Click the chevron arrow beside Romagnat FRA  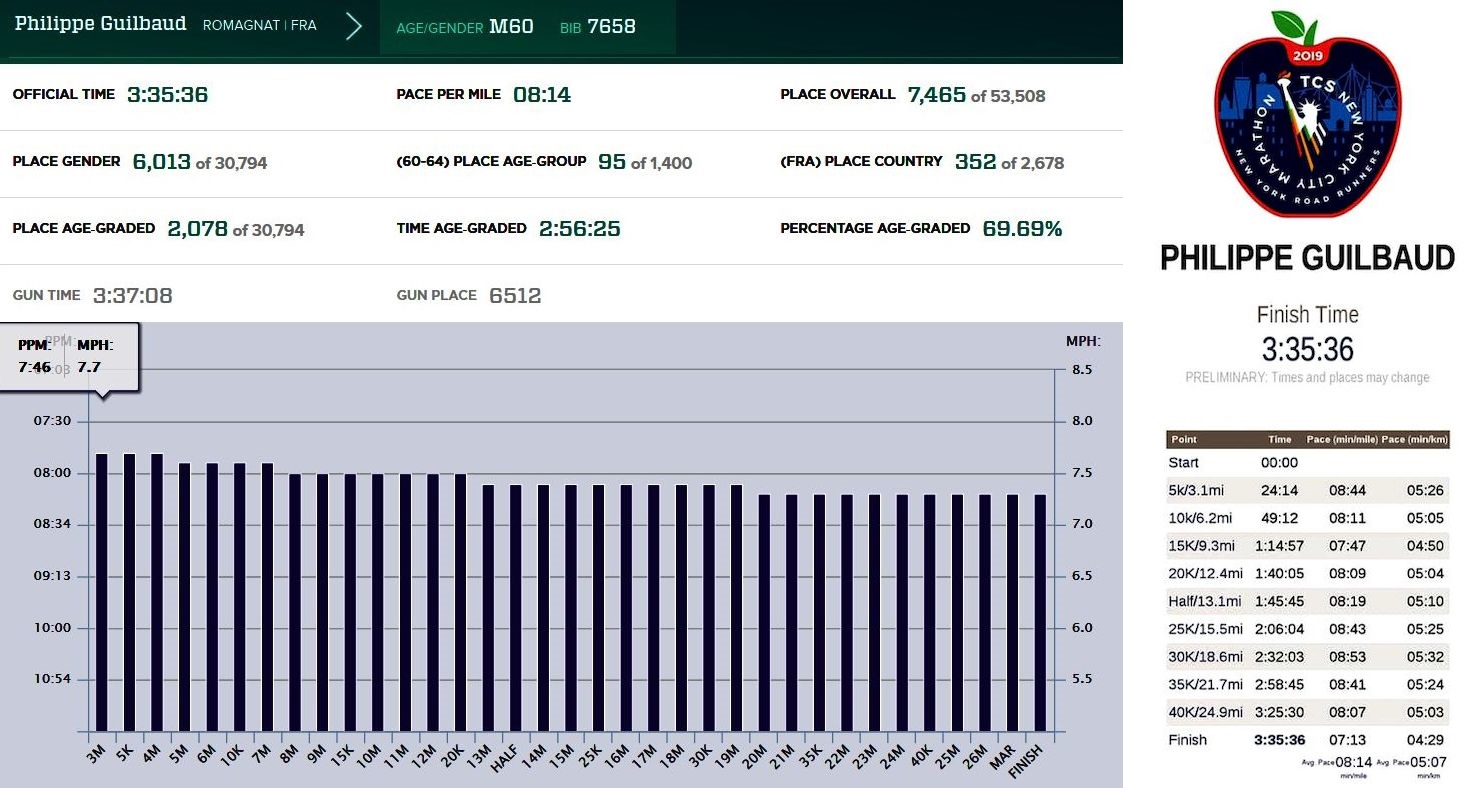click(353, 26)
